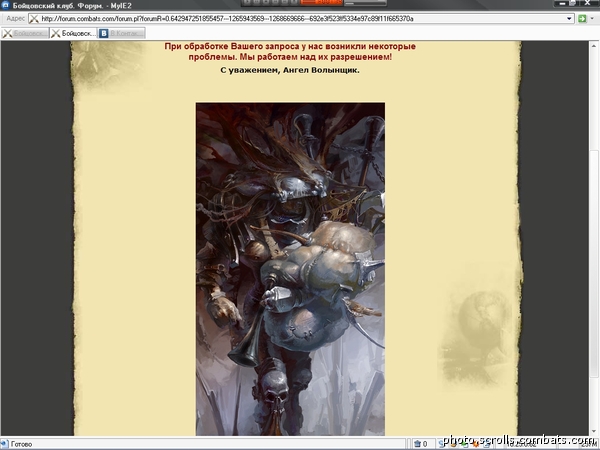Expand the arrow next to the Go button
The width and height of the screenshot is (600, 450).
point(592,18)
